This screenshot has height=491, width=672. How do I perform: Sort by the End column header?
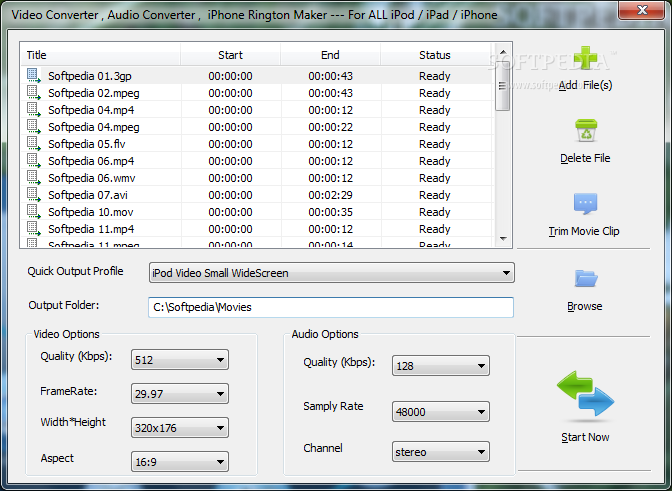point(330,55)
